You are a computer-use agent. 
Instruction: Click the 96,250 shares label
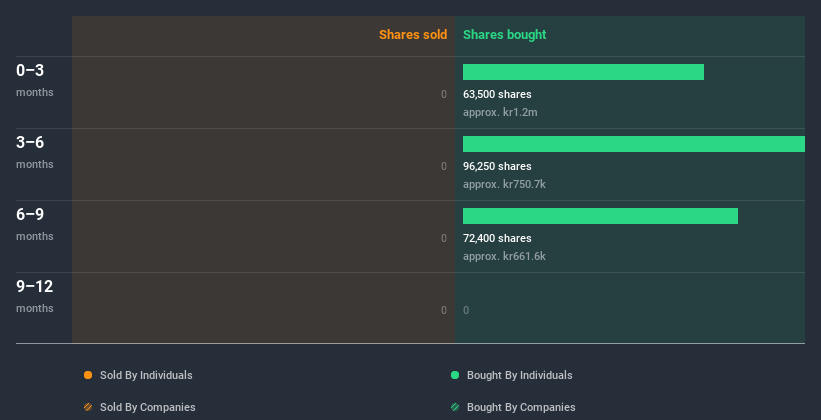tap(497, 166)
